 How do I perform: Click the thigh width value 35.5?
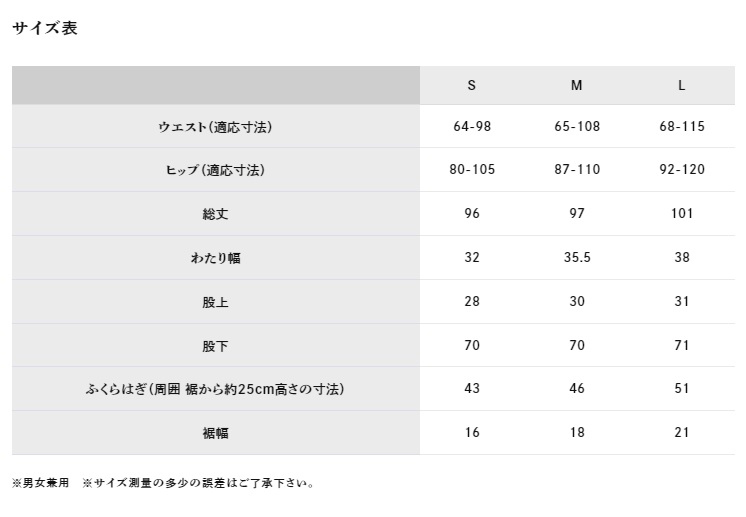coord(577,258)
